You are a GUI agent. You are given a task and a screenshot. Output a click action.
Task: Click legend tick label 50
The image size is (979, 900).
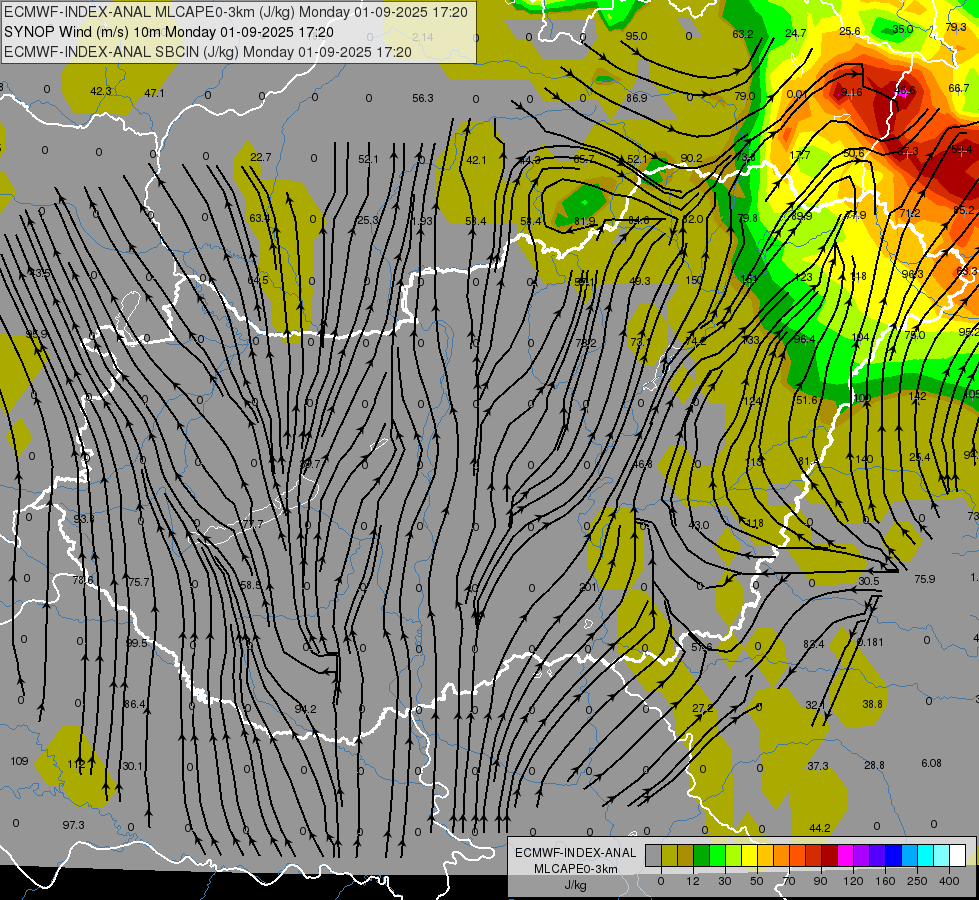tap(756, 881)
